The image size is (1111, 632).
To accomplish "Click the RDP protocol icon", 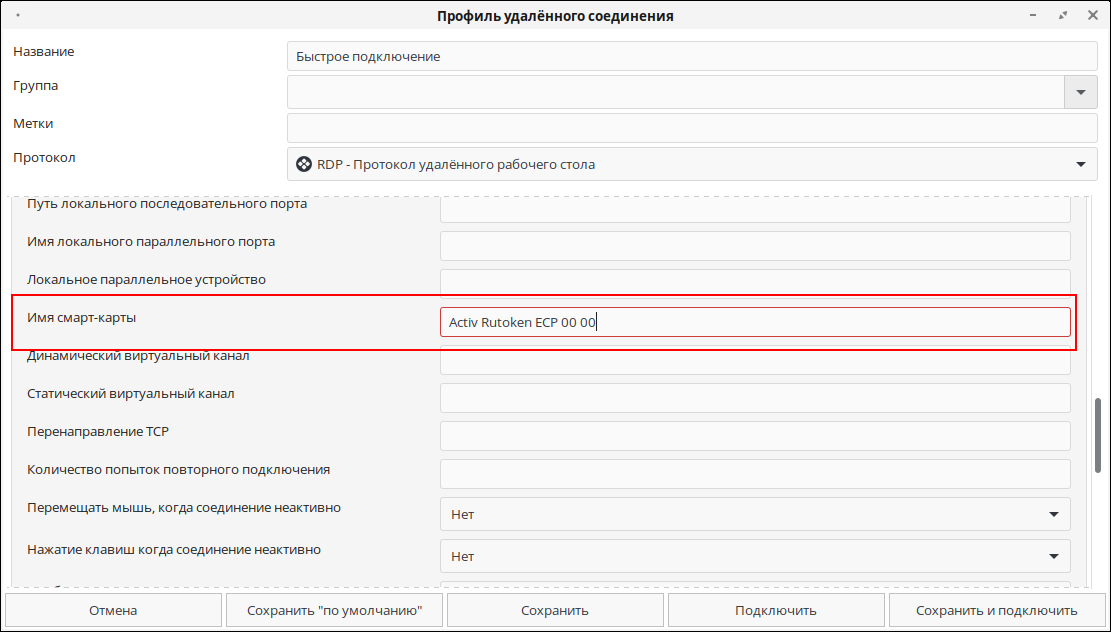I will click(303, 164).
